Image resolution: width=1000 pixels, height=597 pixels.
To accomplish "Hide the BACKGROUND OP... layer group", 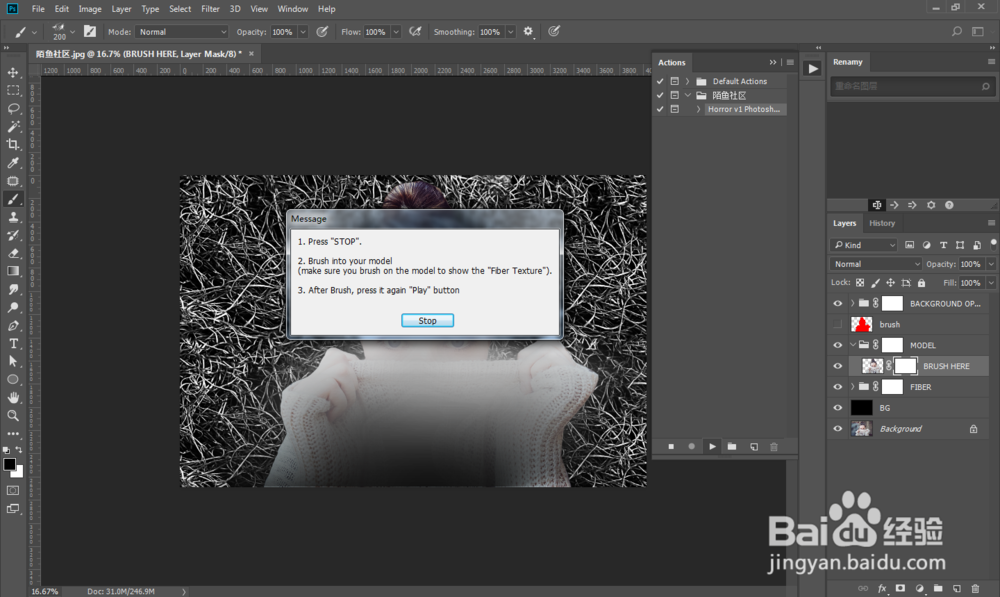I will (838, 304).
